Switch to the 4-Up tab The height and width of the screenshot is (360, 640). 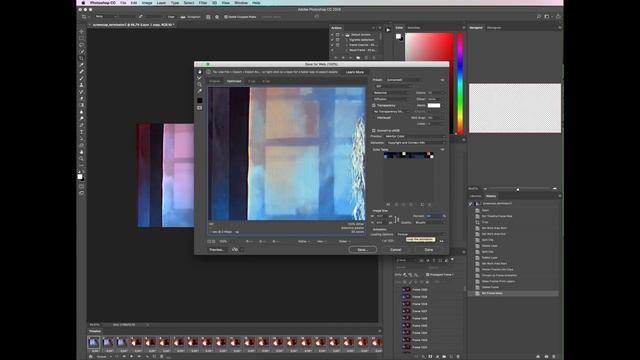tap(266, 81)
